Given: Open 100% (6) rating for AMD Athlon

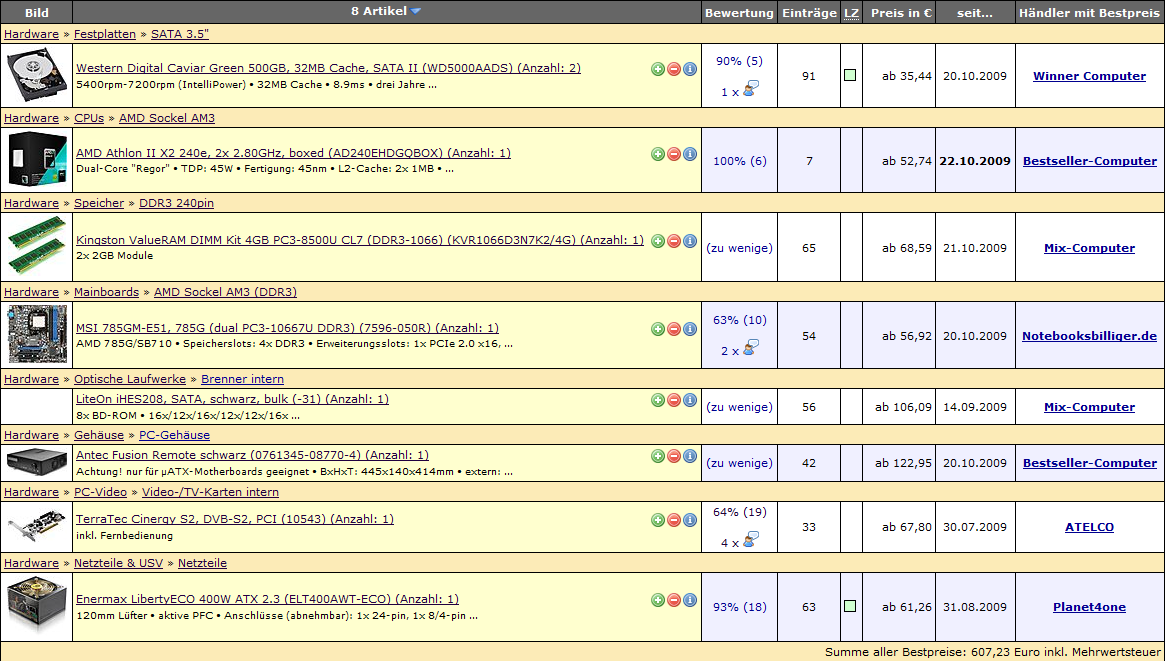Looking at the screenshot, I should tap(739, 160).
